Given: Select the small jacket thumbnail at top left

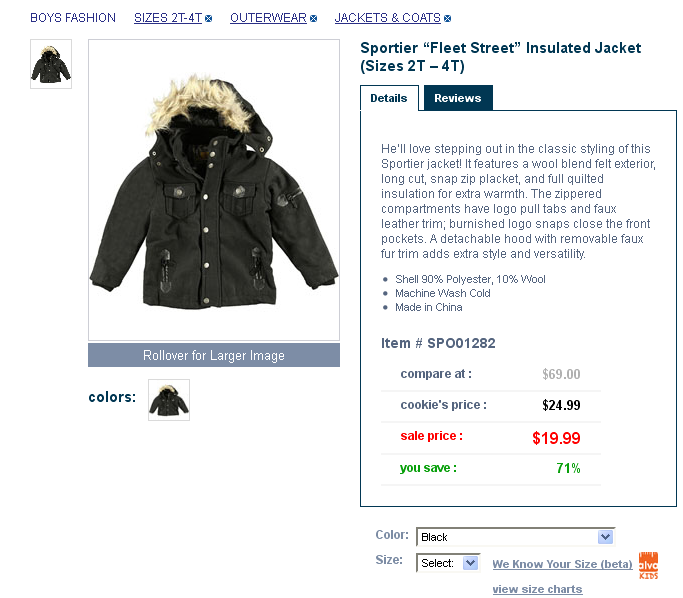Looking at the screenshot, I should point(51,64).
